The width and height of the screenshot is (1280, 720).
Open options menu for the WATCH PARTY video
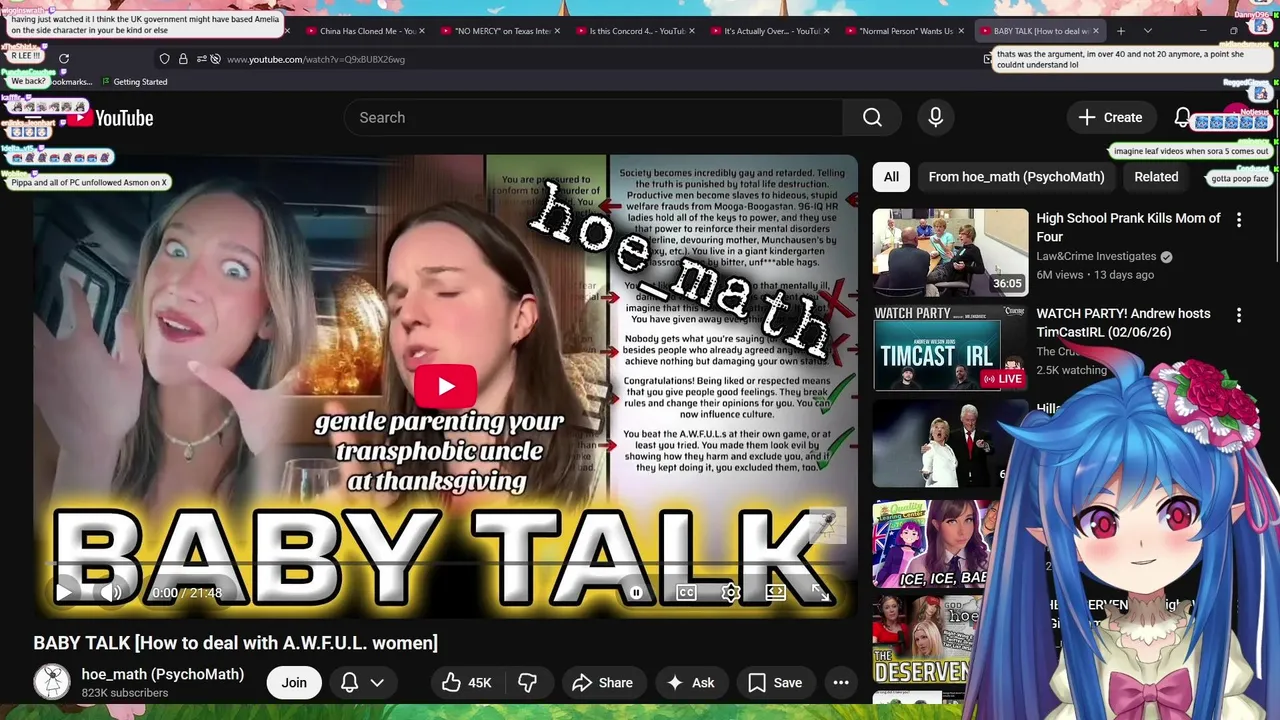click(x=1239, y=315)
